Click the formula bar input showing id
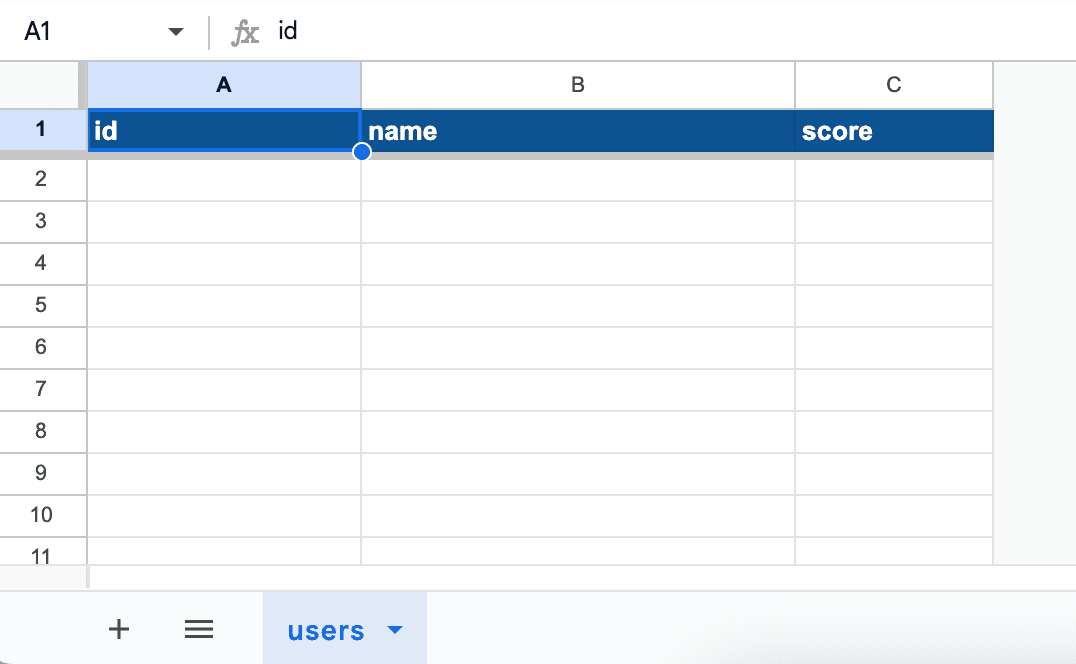1076x664 pixels. click(x=600, y=32)
